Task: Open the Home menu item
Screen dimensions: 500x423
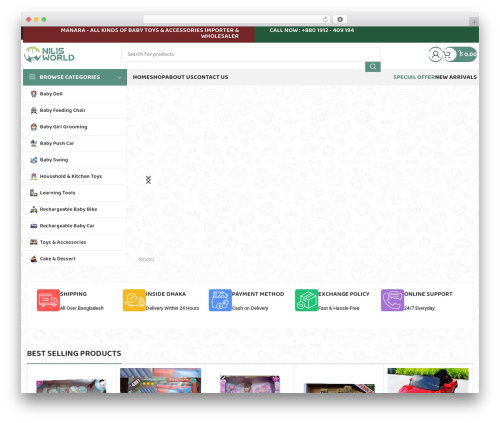Action: coord(140,77)
